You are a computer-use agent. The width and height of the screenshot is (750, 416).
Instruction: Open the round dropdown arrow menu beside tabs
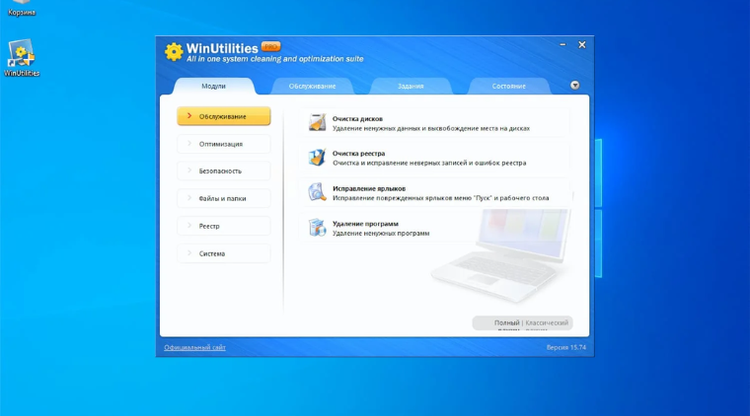[x=575, y=85]
